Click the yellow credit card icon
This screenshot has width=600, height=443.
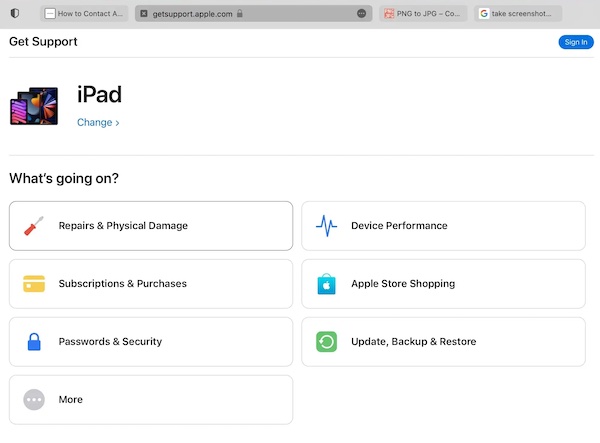(x=34, y=284)
